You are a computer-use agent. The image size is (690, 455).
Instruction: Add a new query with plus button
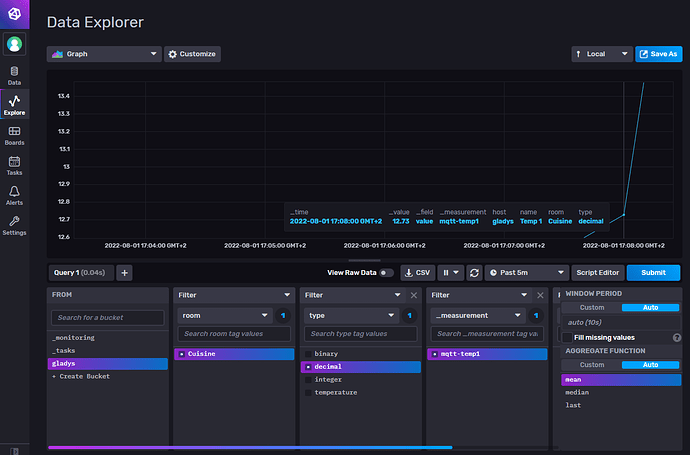pos(125,272)
